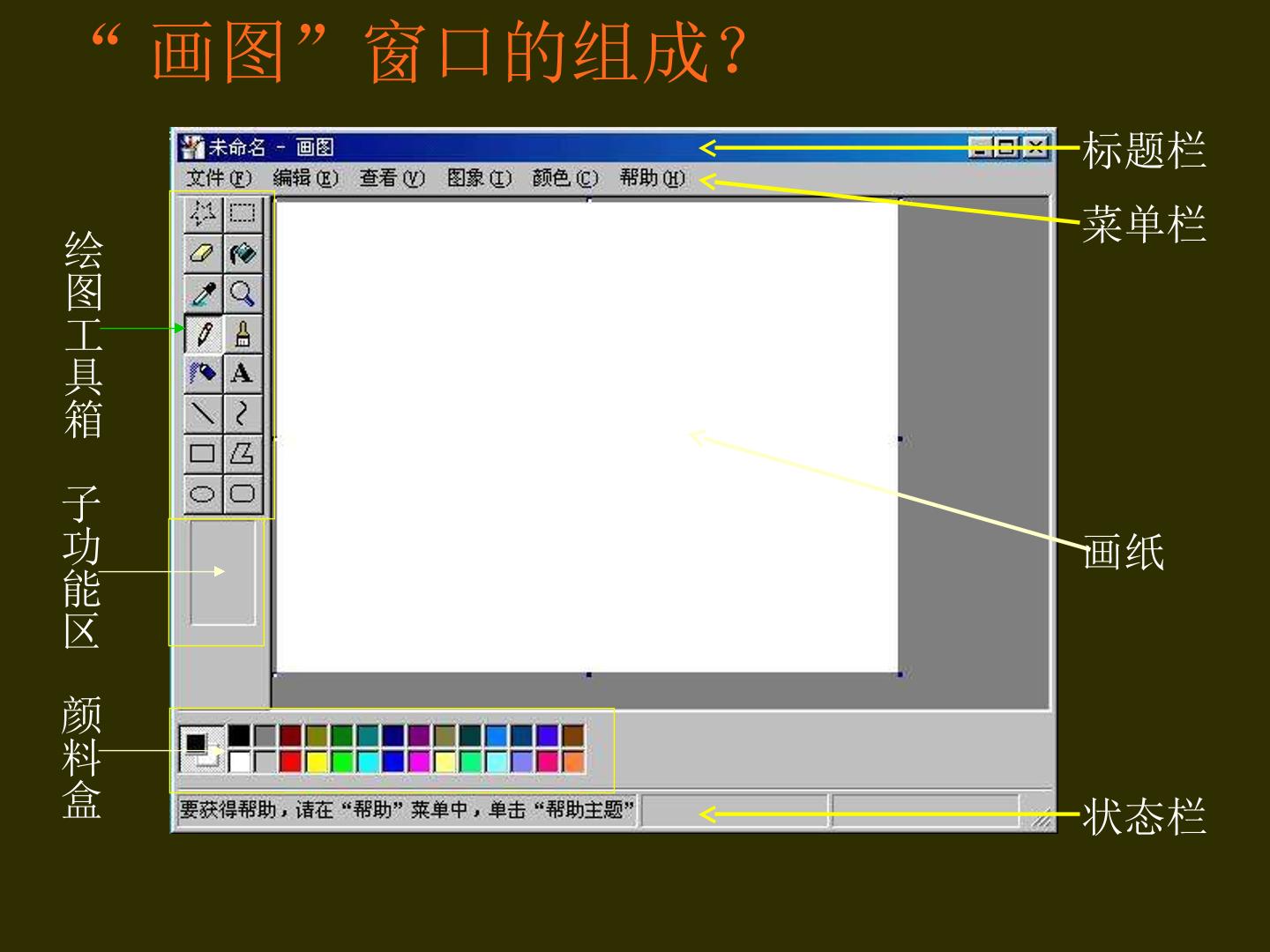Open the 文件(F) menu
The image size is (1270, 952).
(x=219, y=178)
